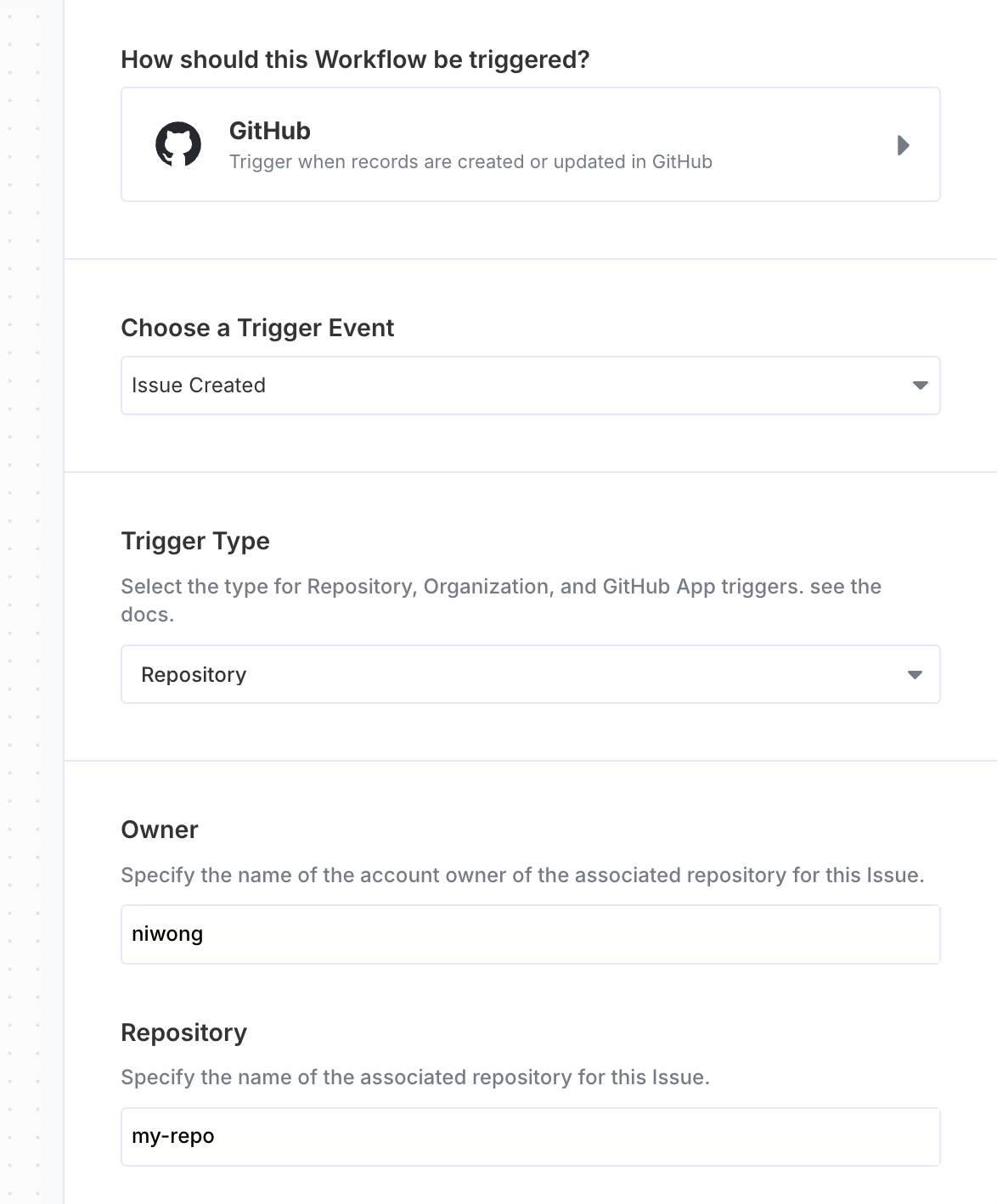The height and width of the screenshot is (1204, 997).
Task: Click the Trigger Type heading
Action: (x=195, y=541)
